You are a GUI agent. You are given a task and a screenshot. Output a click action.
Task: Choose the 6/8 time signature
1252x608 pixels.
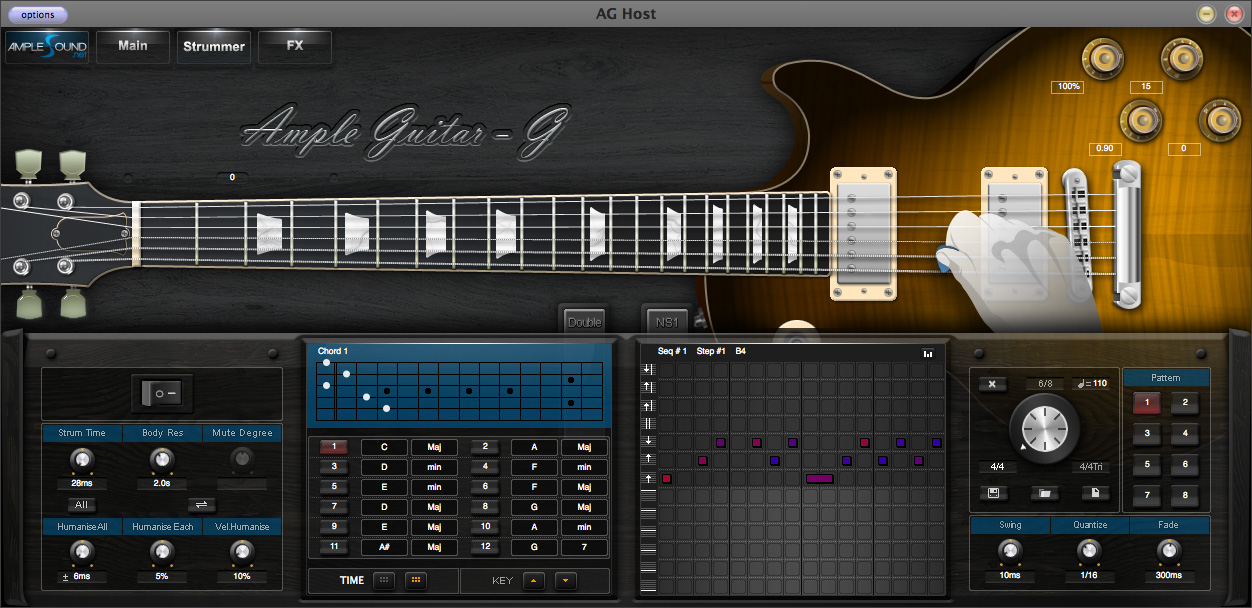coord(1044,384)
